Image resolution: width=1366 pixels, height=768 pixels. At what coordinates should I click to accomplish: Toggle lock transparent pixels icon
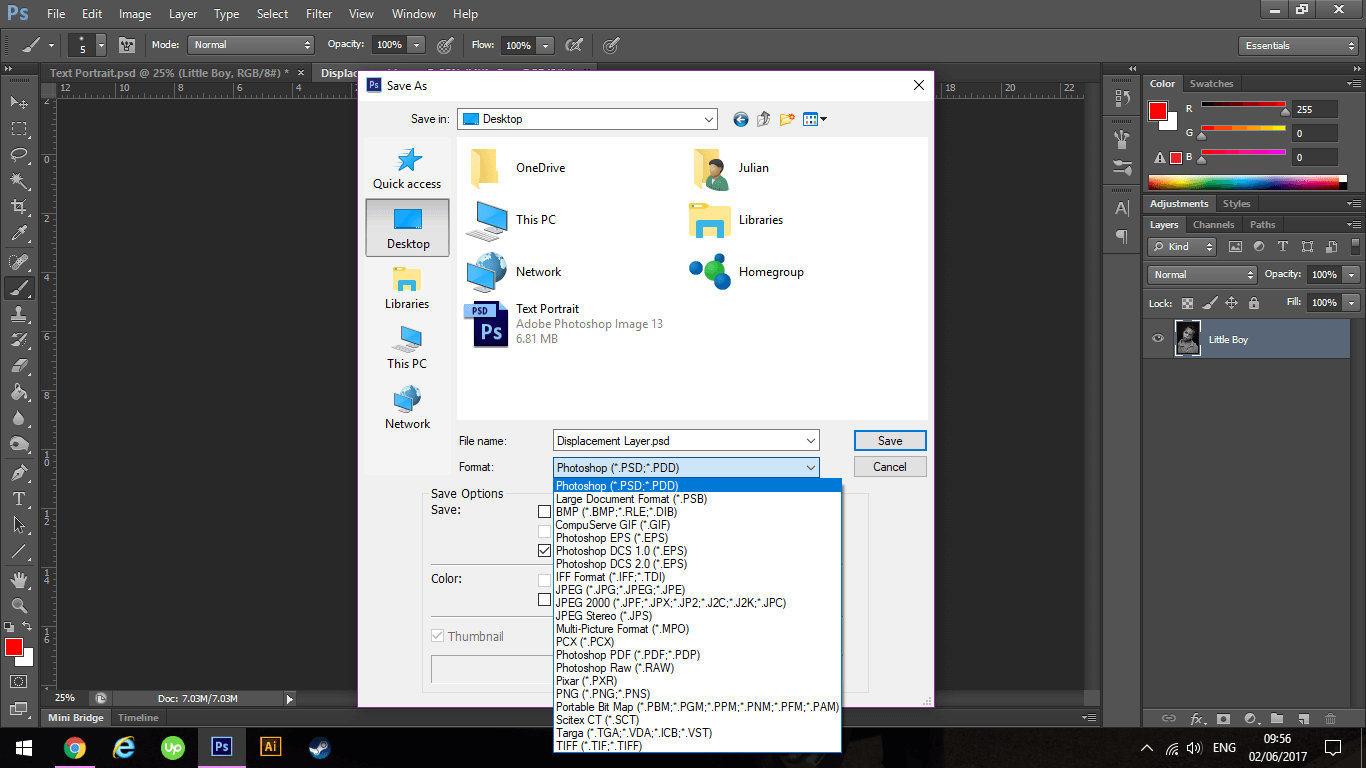[x=1187, y=303]
